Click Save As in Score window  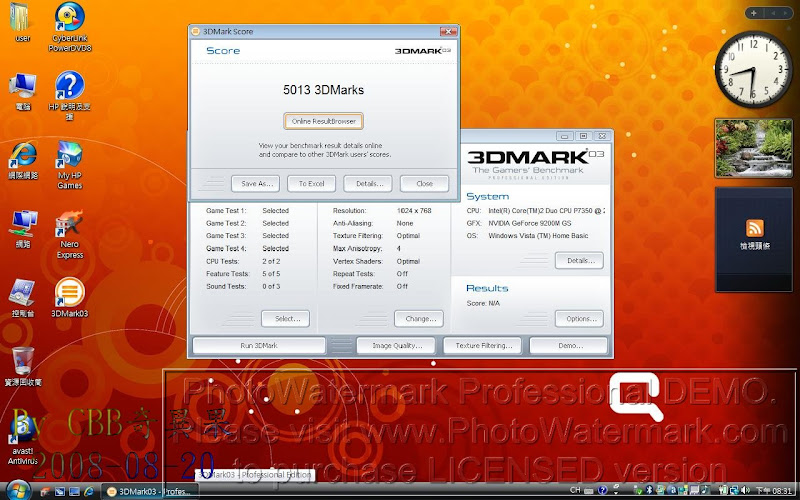[255, 184]
